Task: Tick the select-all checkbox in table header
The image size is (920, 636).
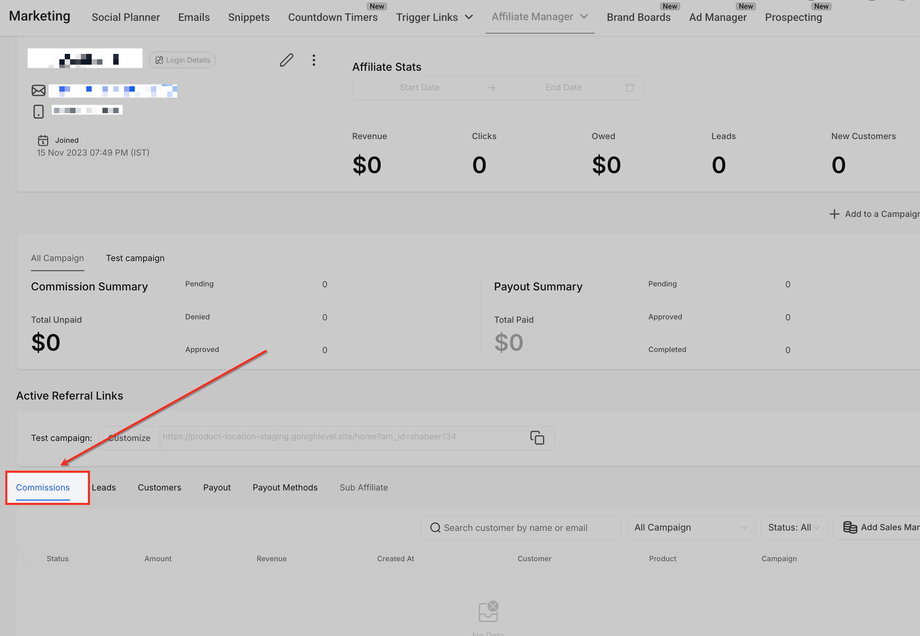Action: [x=28, y=559]
